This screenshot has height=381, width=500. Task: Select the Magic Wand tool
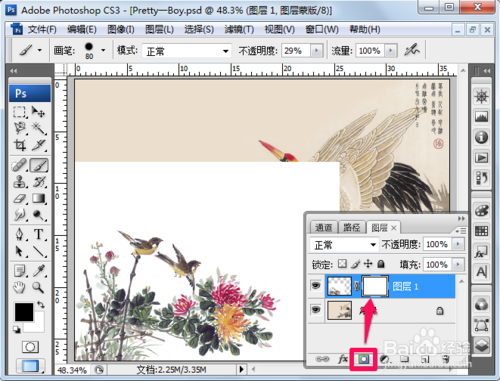39,128
